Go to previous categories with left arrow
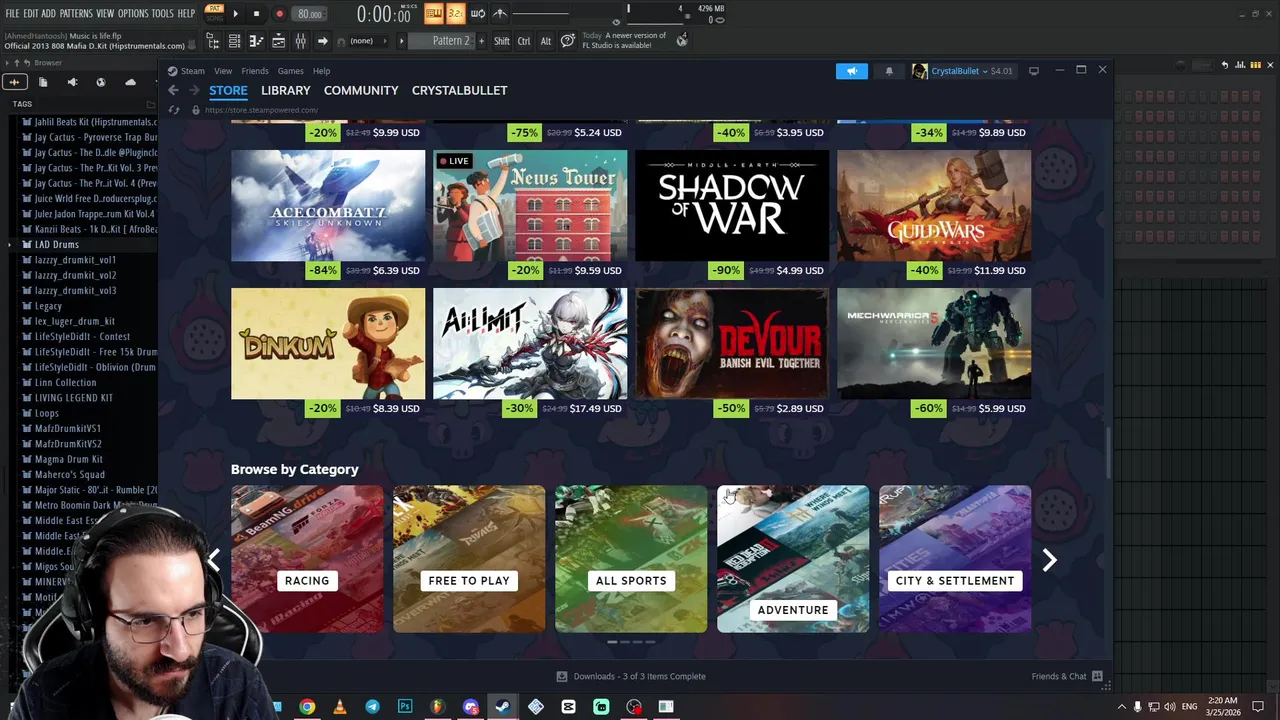 point(213,560)
